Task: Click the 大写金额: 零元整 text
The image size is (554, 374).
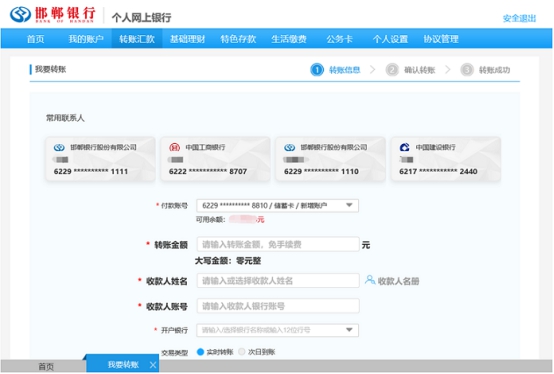Action: (228, 261)
